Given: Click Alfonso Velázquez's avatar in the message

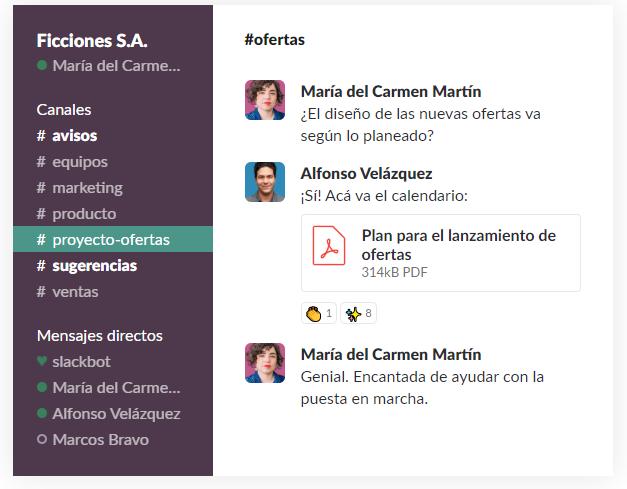Looking at the screenshot, I should (265, 182).
